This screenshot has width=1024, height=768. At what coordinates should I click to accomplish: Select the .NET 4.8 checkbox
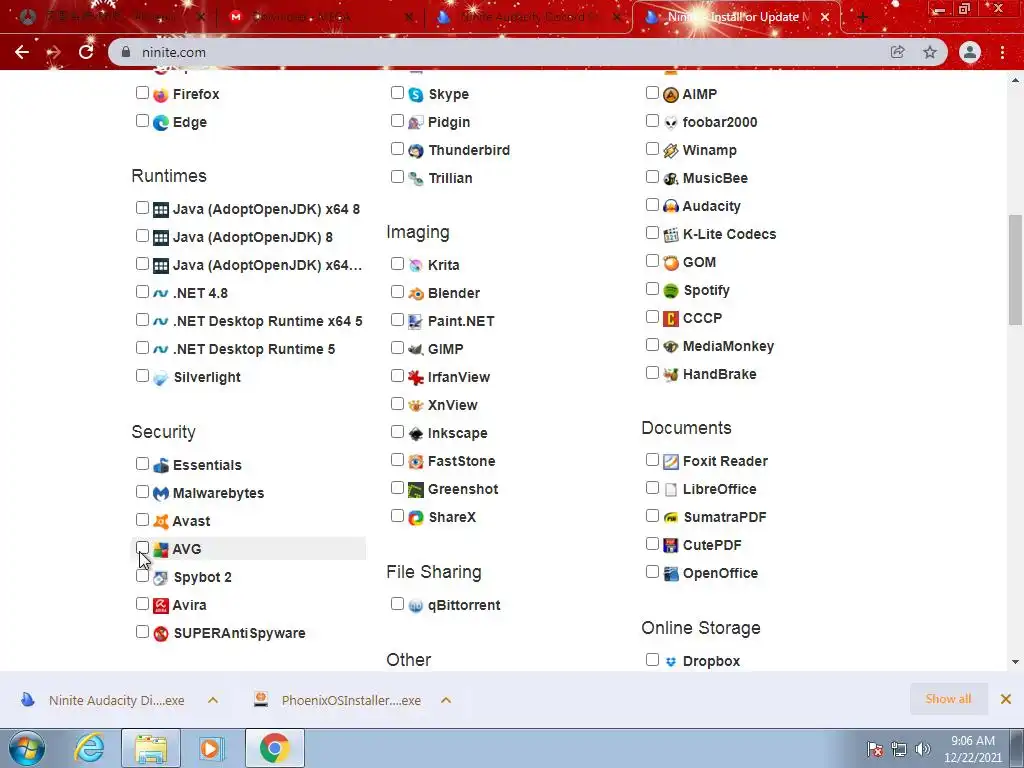click(x=142, y=292)
